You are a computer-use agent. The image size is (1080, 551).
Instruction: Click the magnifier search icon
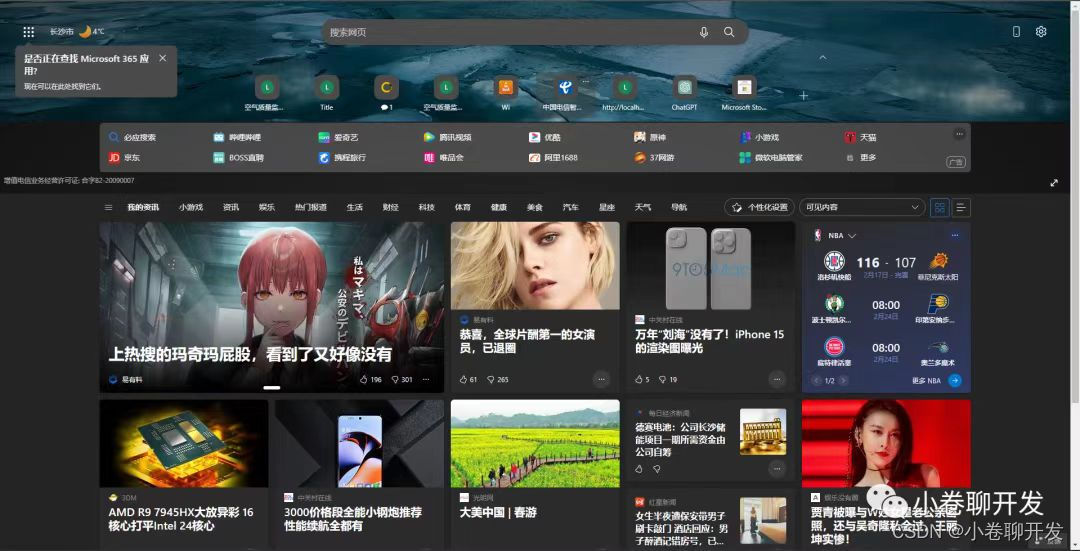[729, 32]
